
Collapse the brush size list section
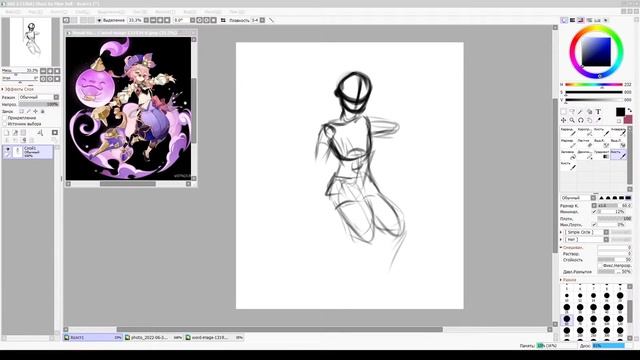click(x=561, y=280)
